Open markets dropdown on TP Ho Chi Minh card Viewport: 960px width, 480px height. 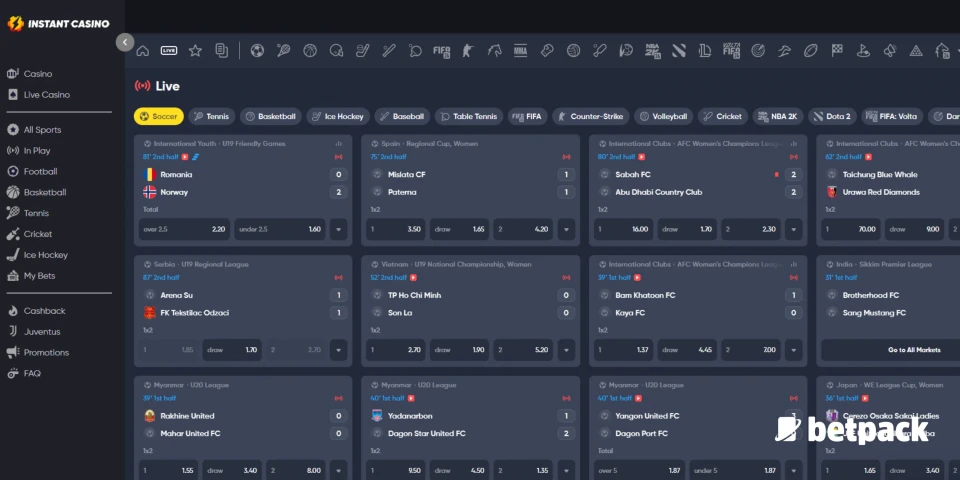pos(565,350)
